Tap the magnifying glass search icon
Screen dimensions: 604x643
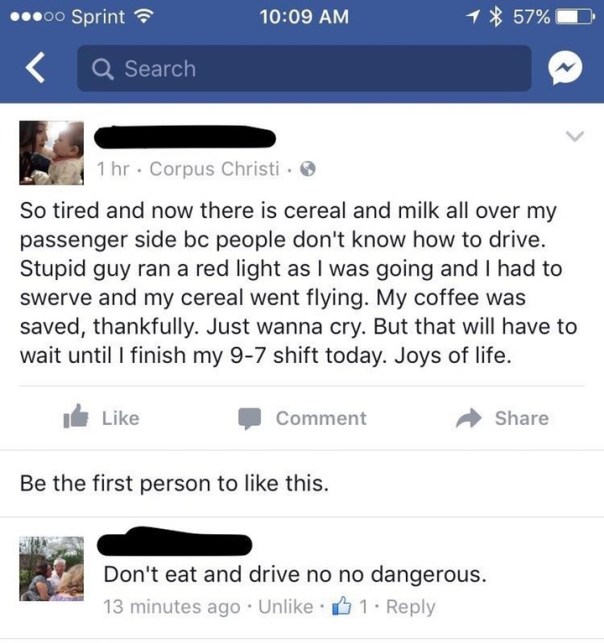103,68
